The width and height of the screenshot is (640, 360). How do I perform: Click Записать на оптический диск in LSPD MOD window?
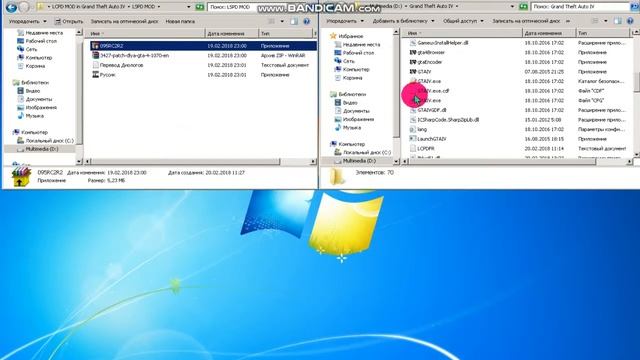coord(124,21)
